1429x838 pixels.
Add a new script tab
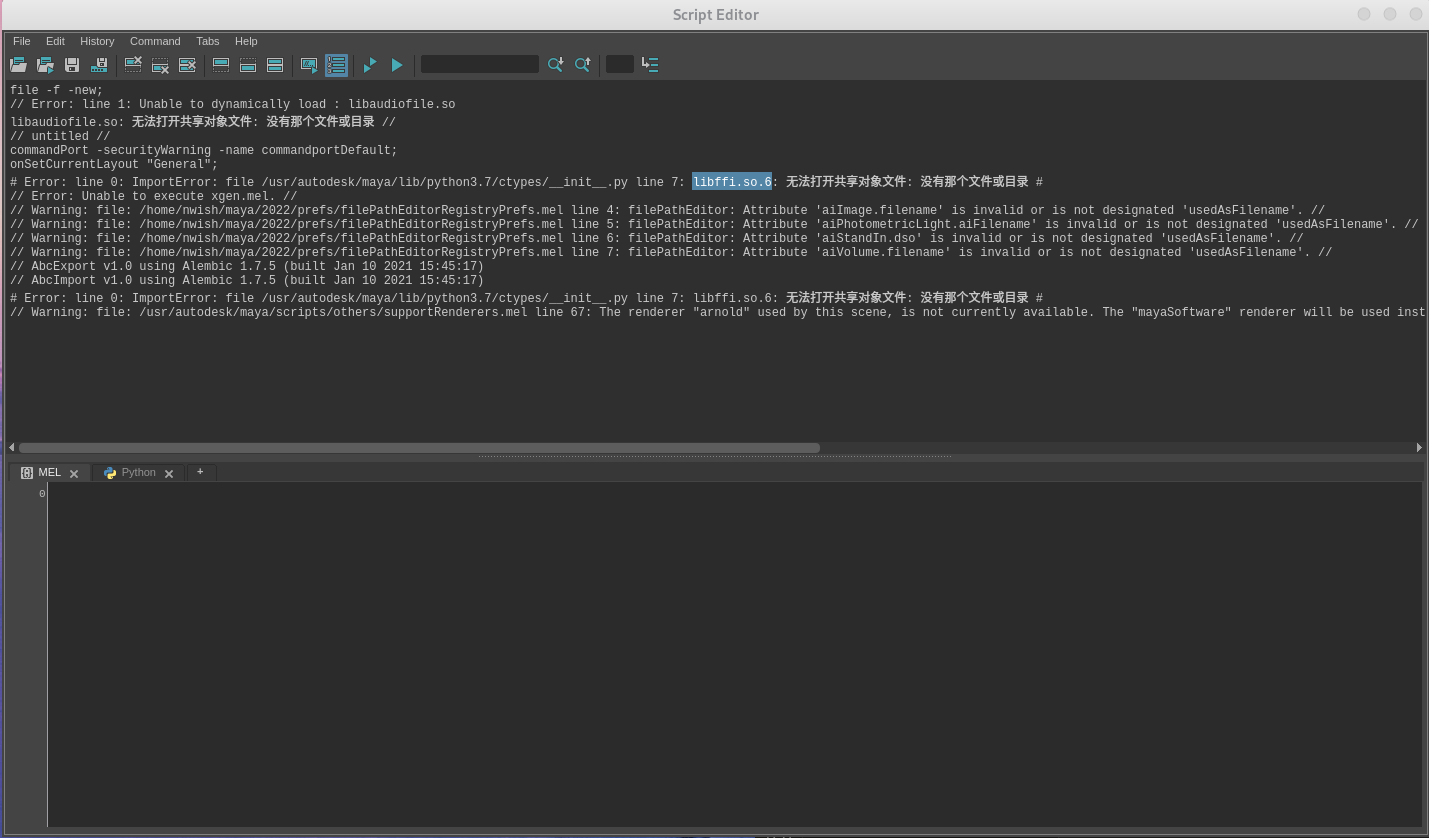click(200, 472)
